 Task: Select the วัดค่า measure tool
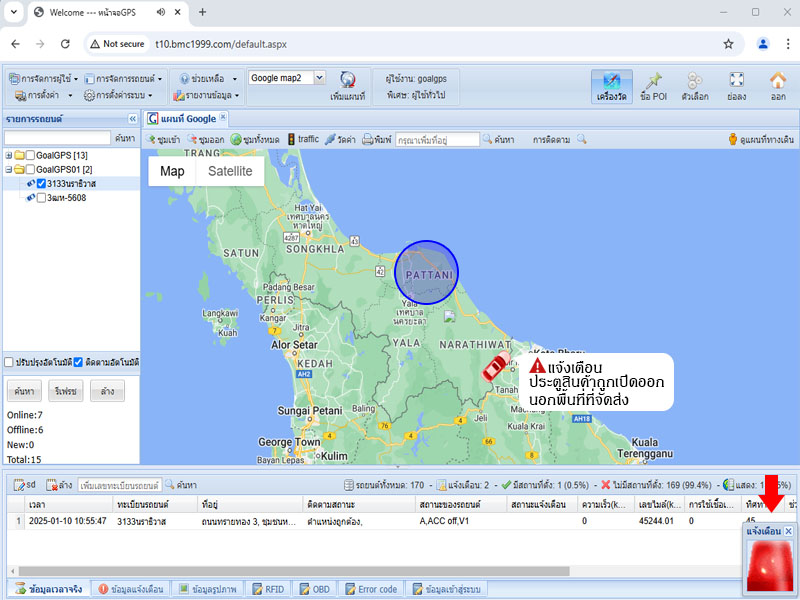(x=340, y=139)
